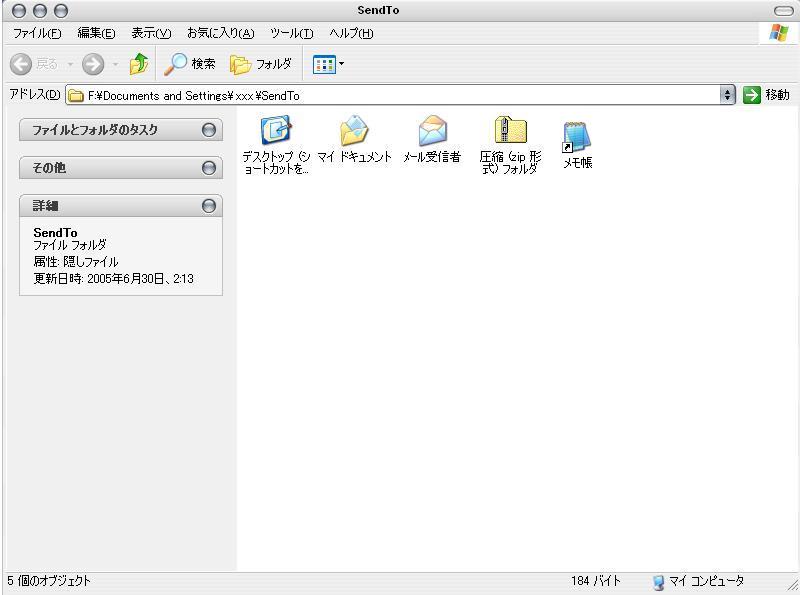Viewport: 800px width, 595px height.
Task: Open the 表示(V) menu
Action: [x=151, y=33]
